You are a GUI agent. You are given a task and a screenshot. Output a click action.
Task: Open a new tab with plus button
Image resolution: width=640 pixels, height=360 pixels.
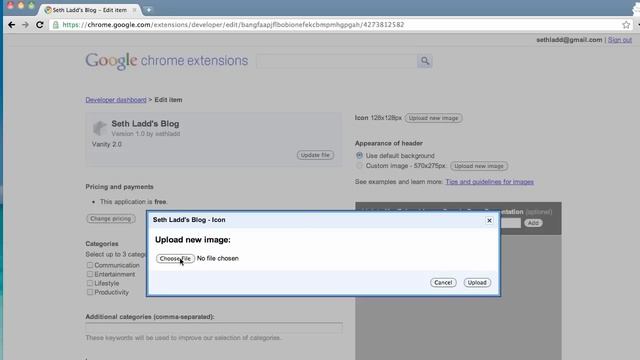[149, 10]
